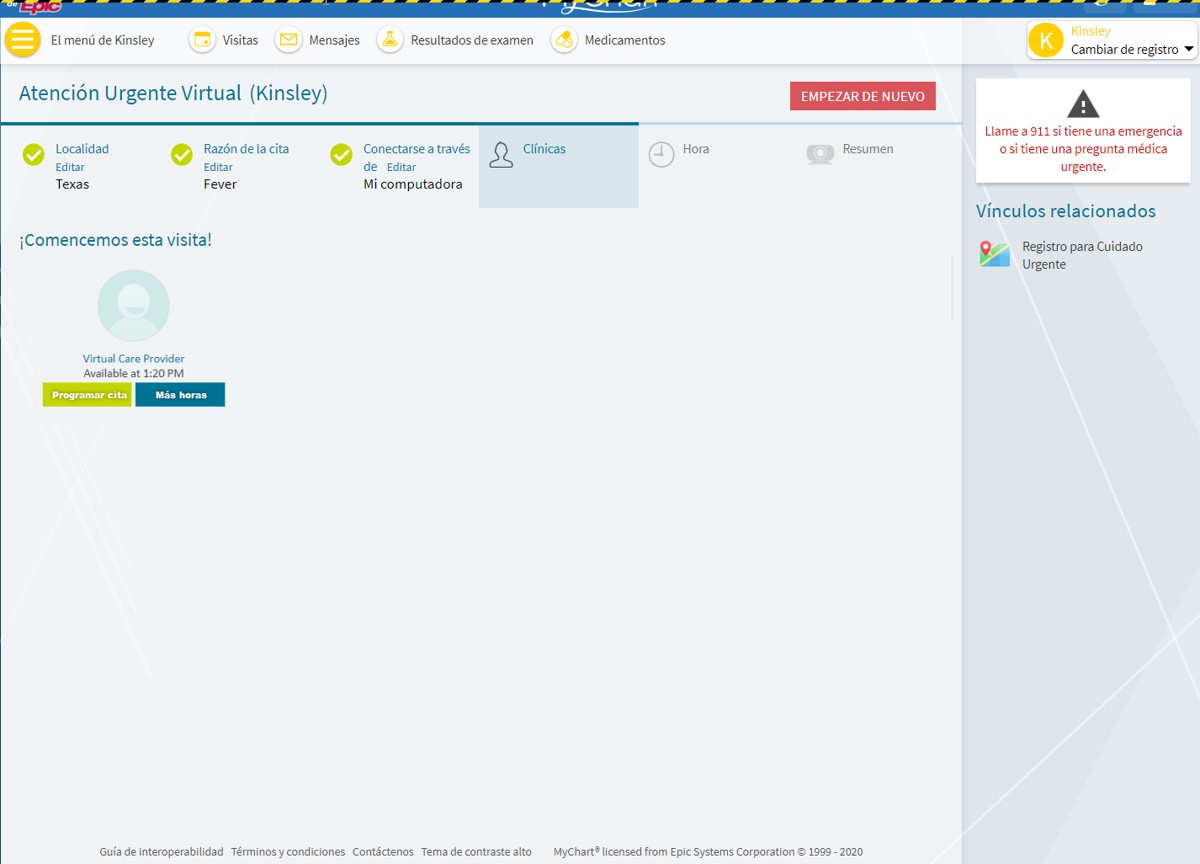Open the Resultados de examen flask icon
Viewport: 1200px width, 864px height.
(x=390, y=40)
